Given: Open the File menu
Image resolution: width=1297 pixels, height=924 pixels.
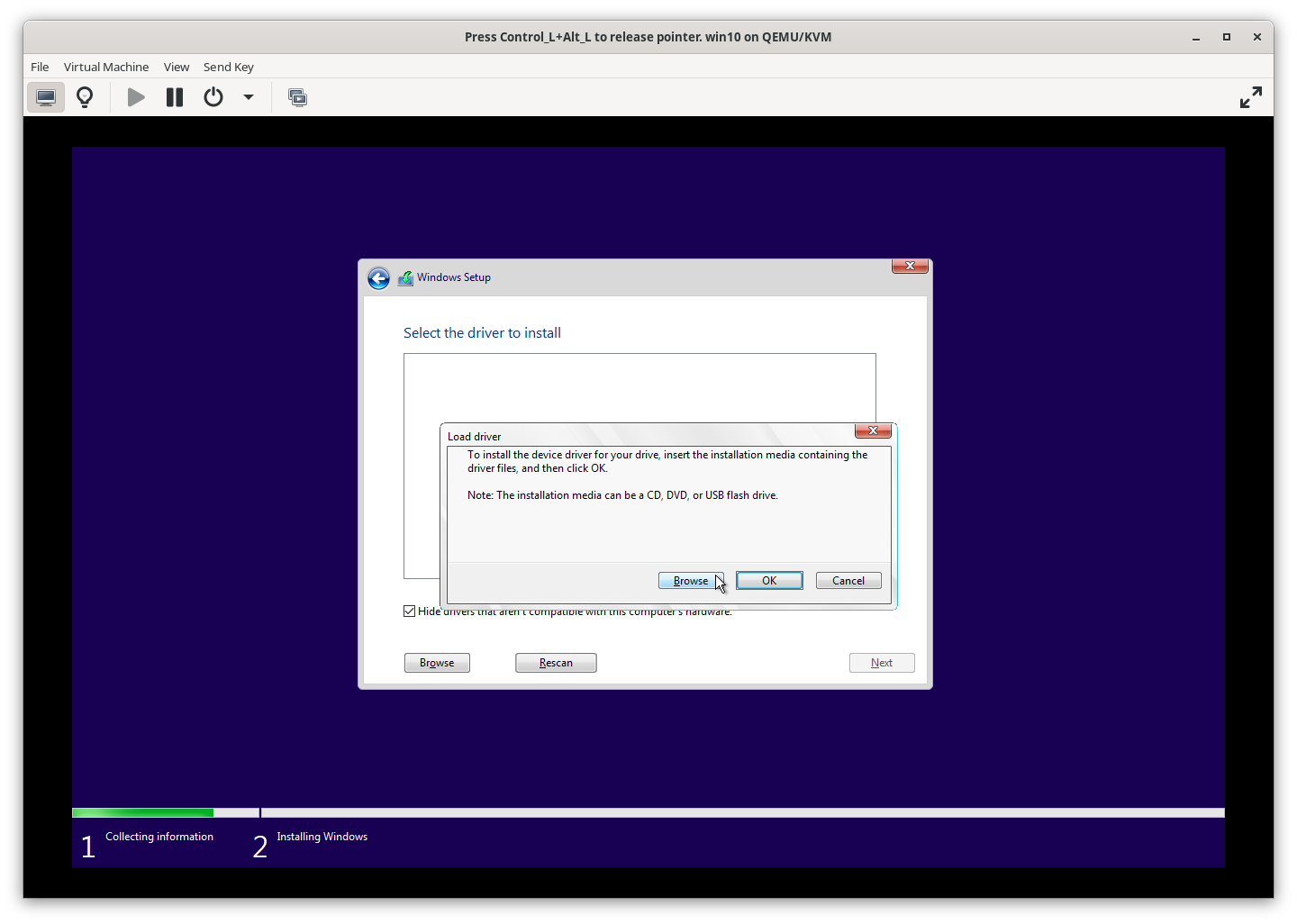Looking at the screenshot, I should tap(40, 67).
